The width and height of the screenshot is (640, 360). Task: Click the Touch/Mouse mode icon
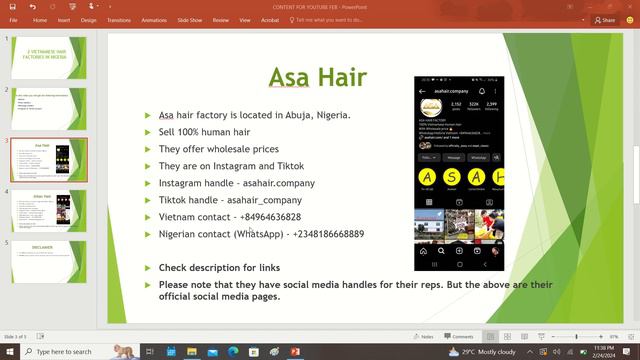tap(91, 7)
